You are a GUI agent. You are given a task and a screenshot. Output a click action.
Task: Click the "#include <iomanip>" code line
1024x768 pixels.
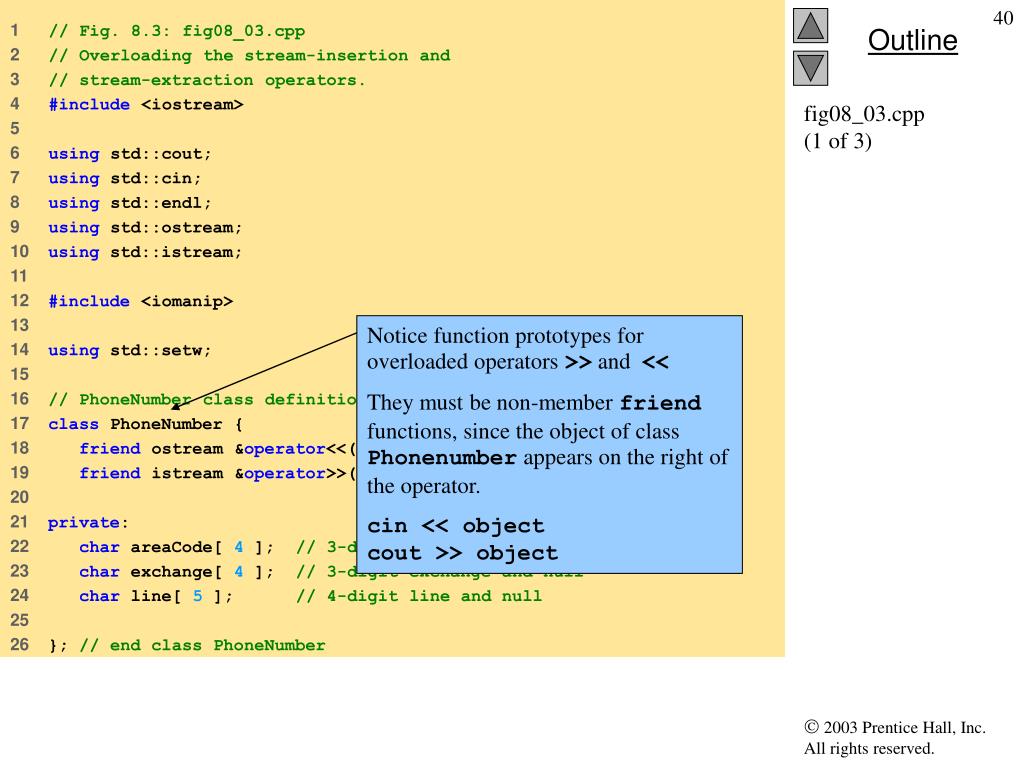click(141, 301)
